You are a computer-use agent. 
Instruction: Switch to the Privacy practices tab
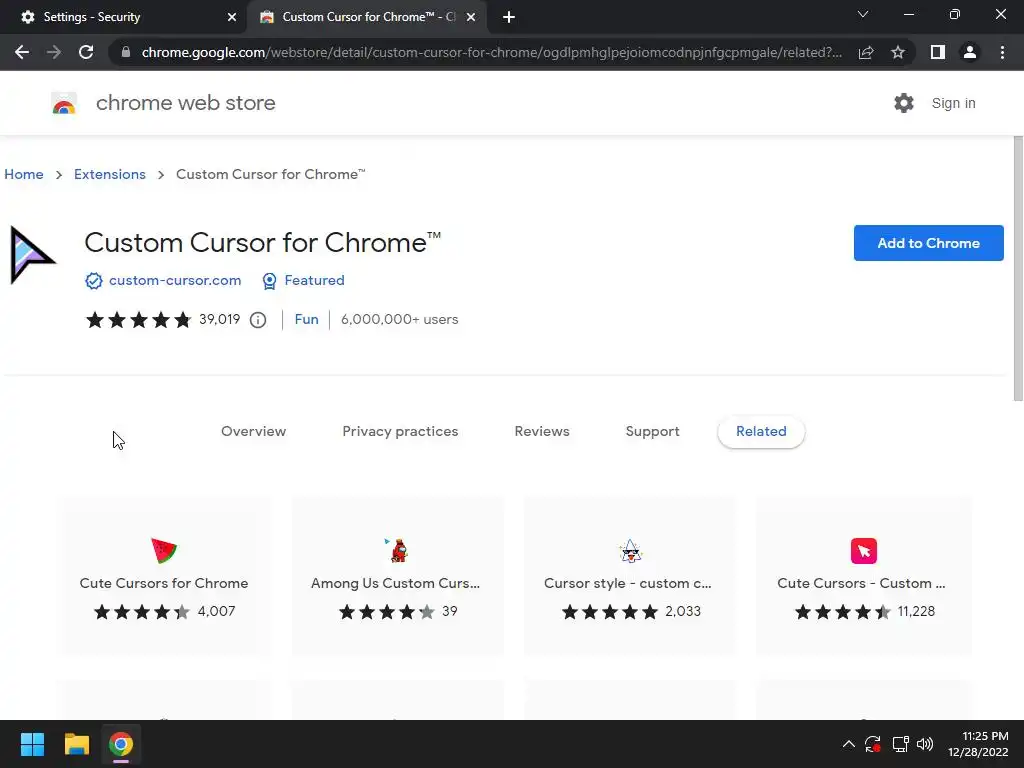click(400, 432)
